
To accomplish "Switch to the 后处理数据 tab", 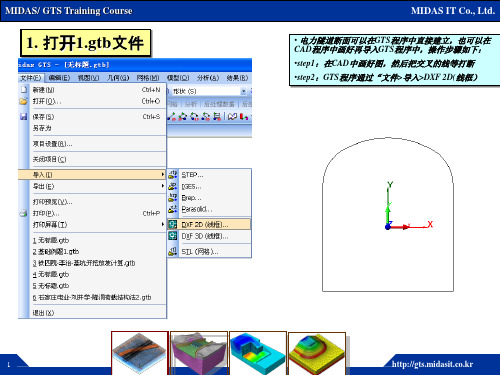I will point(219,104).
